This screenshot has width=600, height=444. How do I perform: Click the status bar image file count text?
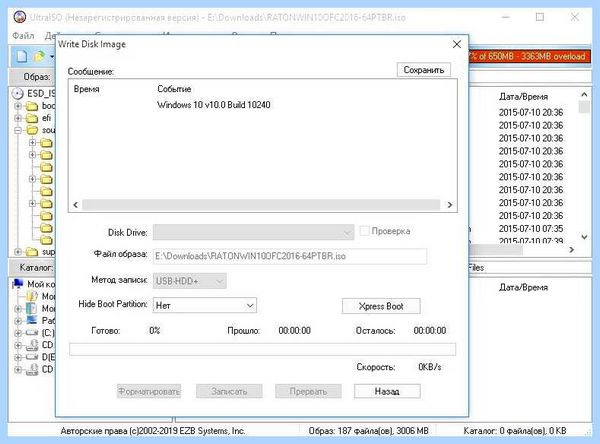[368, 431]
